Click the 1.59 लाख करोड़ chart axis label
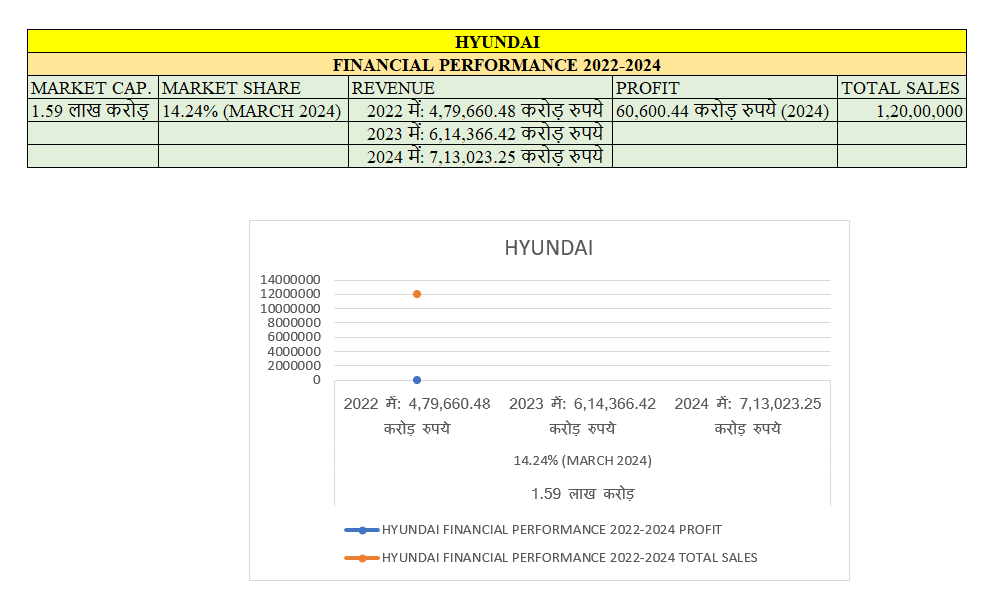Screen dimensions: 992x597 point(582,493)
